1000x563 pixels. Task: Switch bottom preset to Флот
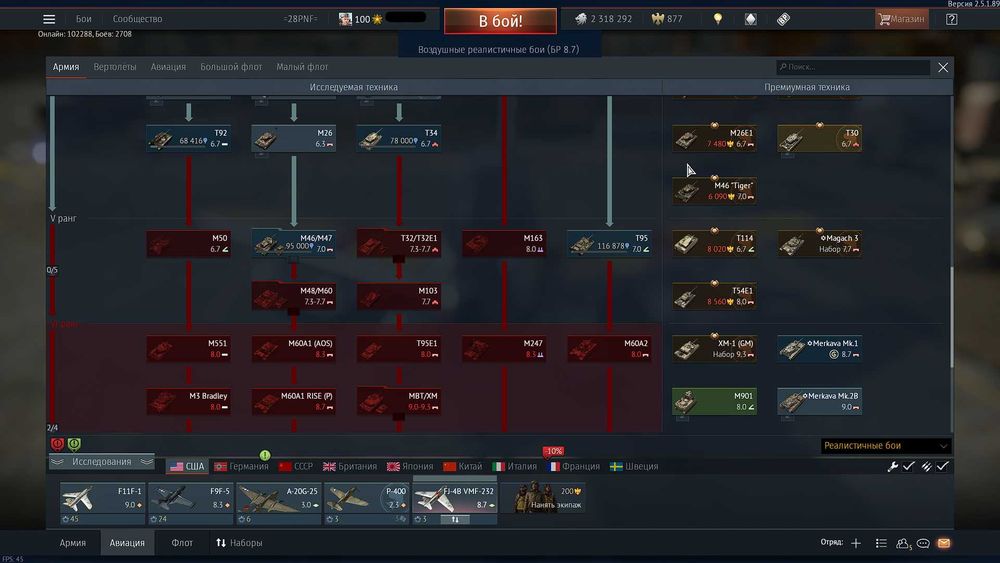tap(182, 543)
